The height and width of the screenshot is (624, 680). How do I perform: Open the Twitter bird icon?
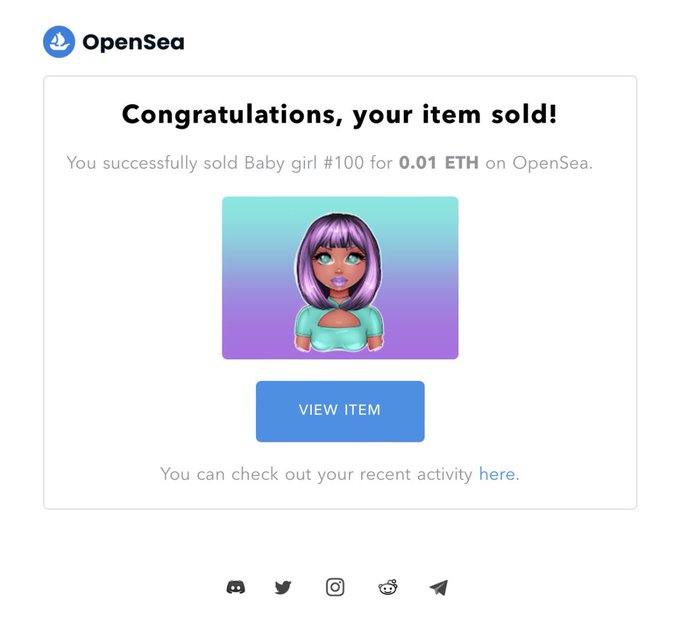pyautogui.click(x=283, y=588)
